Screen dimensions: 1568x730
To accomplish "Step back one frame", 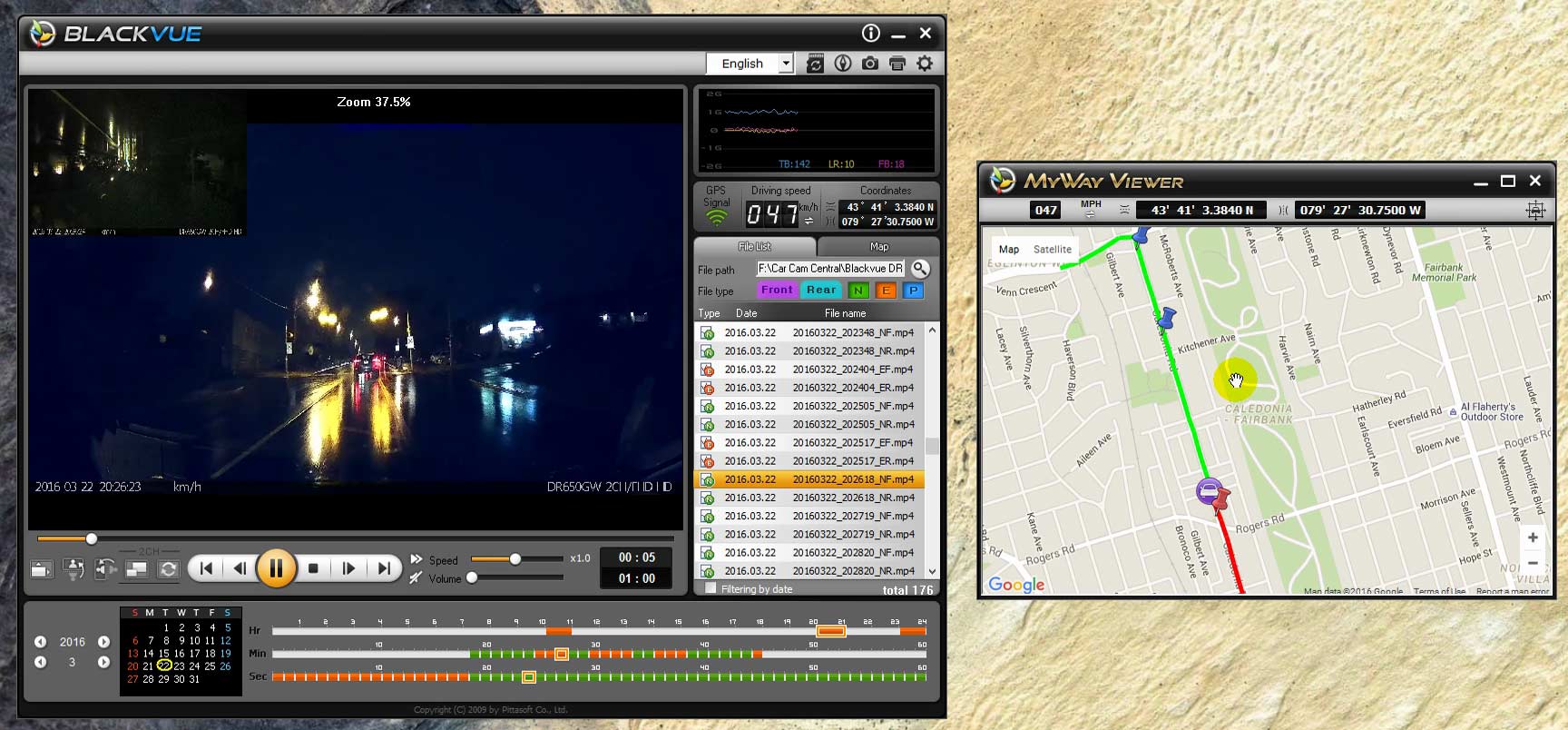I will [x=240, y=568].
